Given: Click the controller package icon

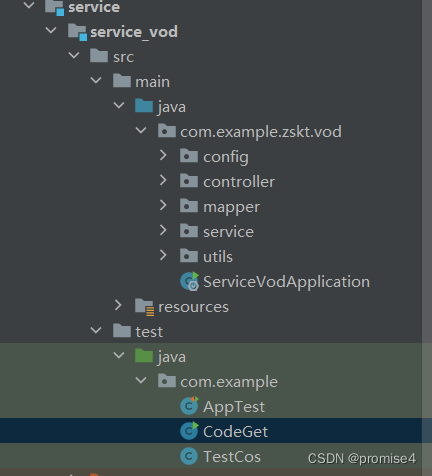Looking at the screenshot, I should [189, 181].
